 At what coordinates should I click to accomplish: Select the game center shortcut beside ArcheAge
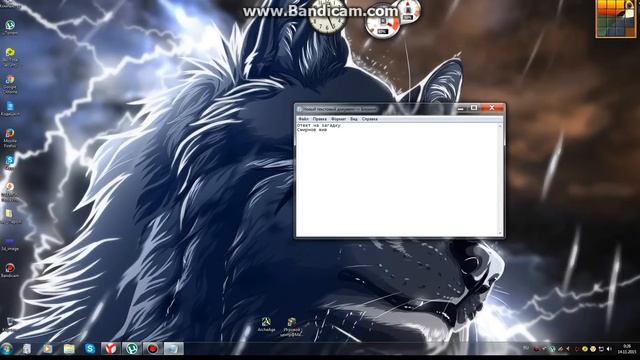(x=292, y=327)
